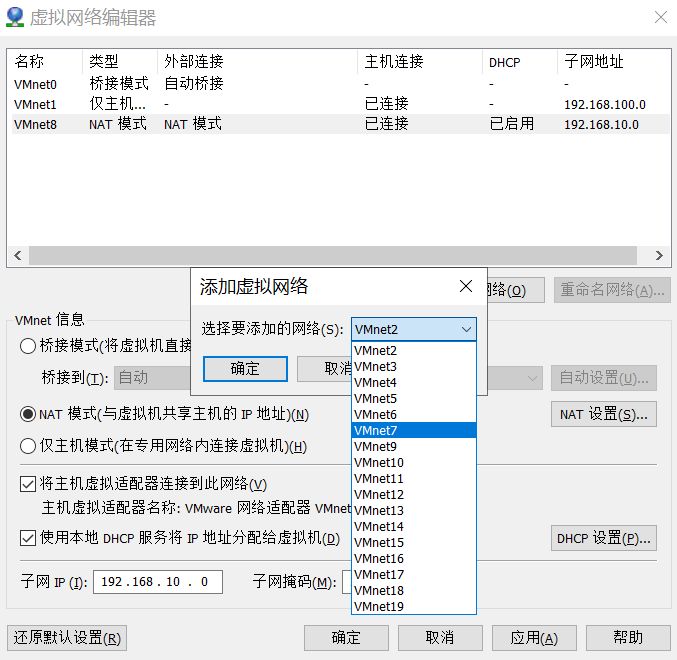This screenshot has width=677, height=660.
Task: Open DHCP 设置(P)... button
Action: click(604, 538)
